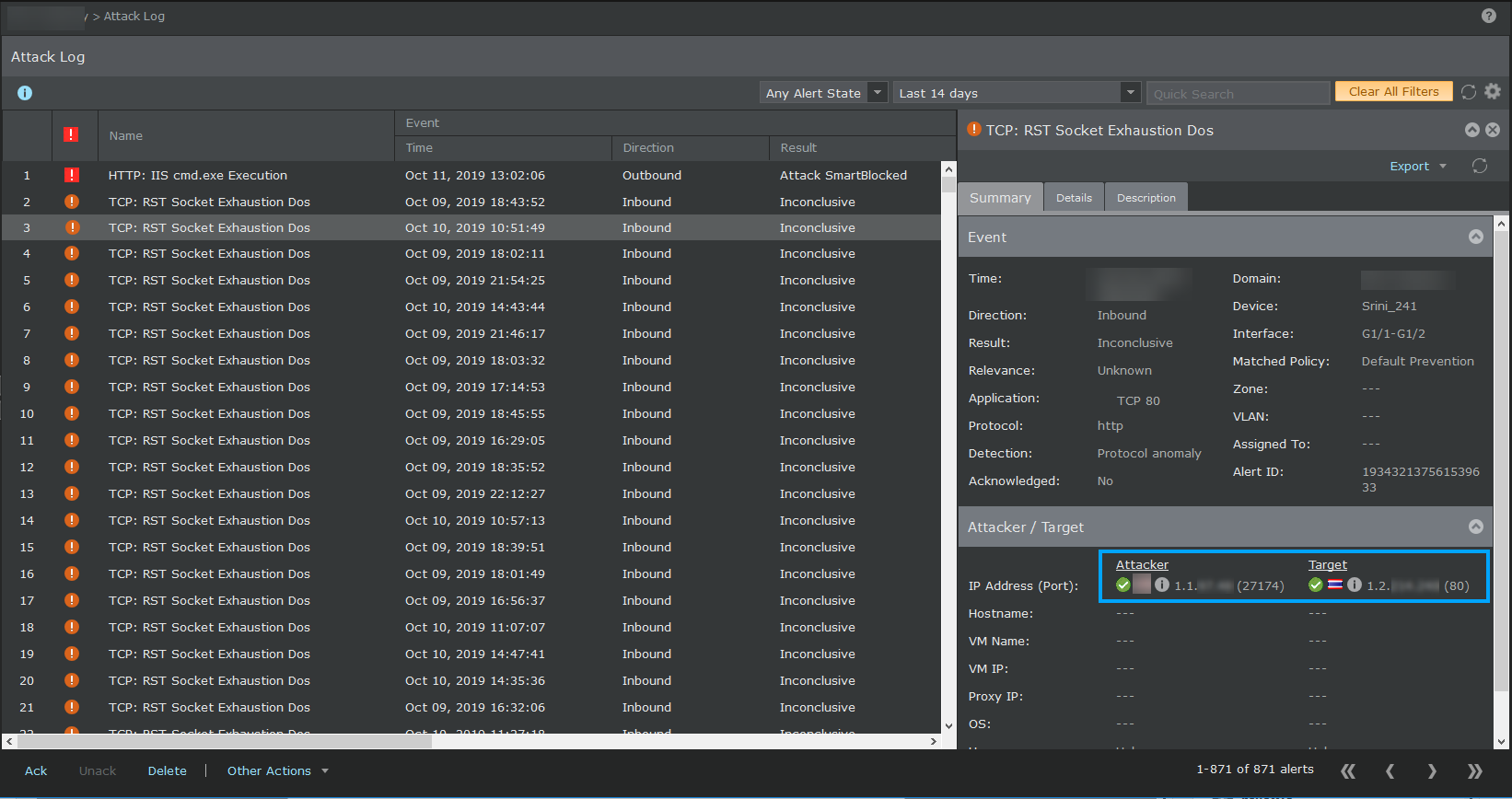Click the Clear All Filters button
Image resolution: width=1512 pixels, height=799 pixels.
click(x=1394, y=92)
